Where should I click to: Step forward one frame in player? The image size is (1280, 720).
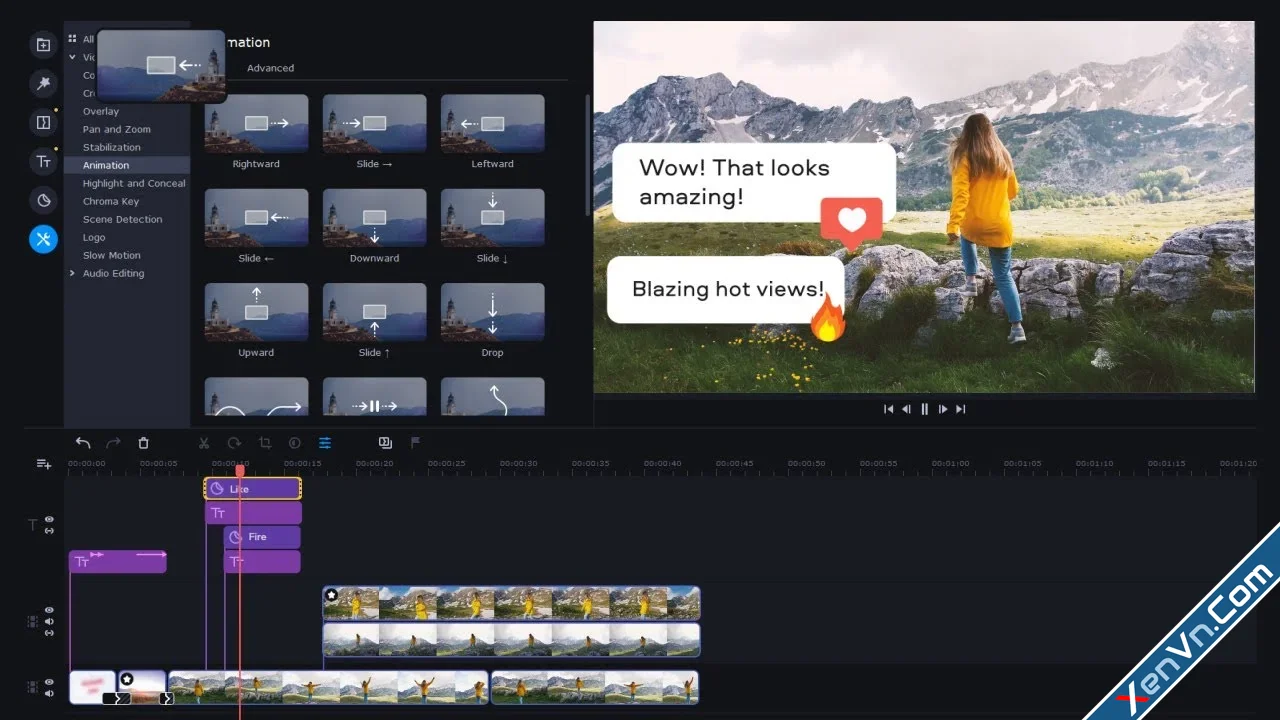[942, 409]
